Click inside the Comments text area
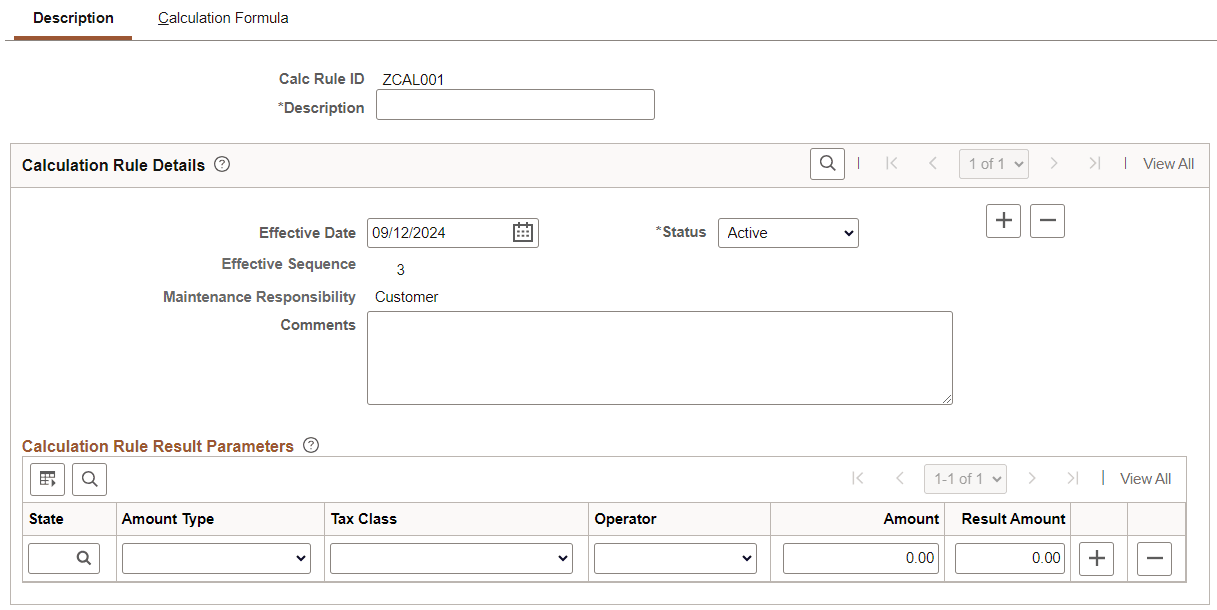The image size is (1217, 610). click(x=660, y=358)
